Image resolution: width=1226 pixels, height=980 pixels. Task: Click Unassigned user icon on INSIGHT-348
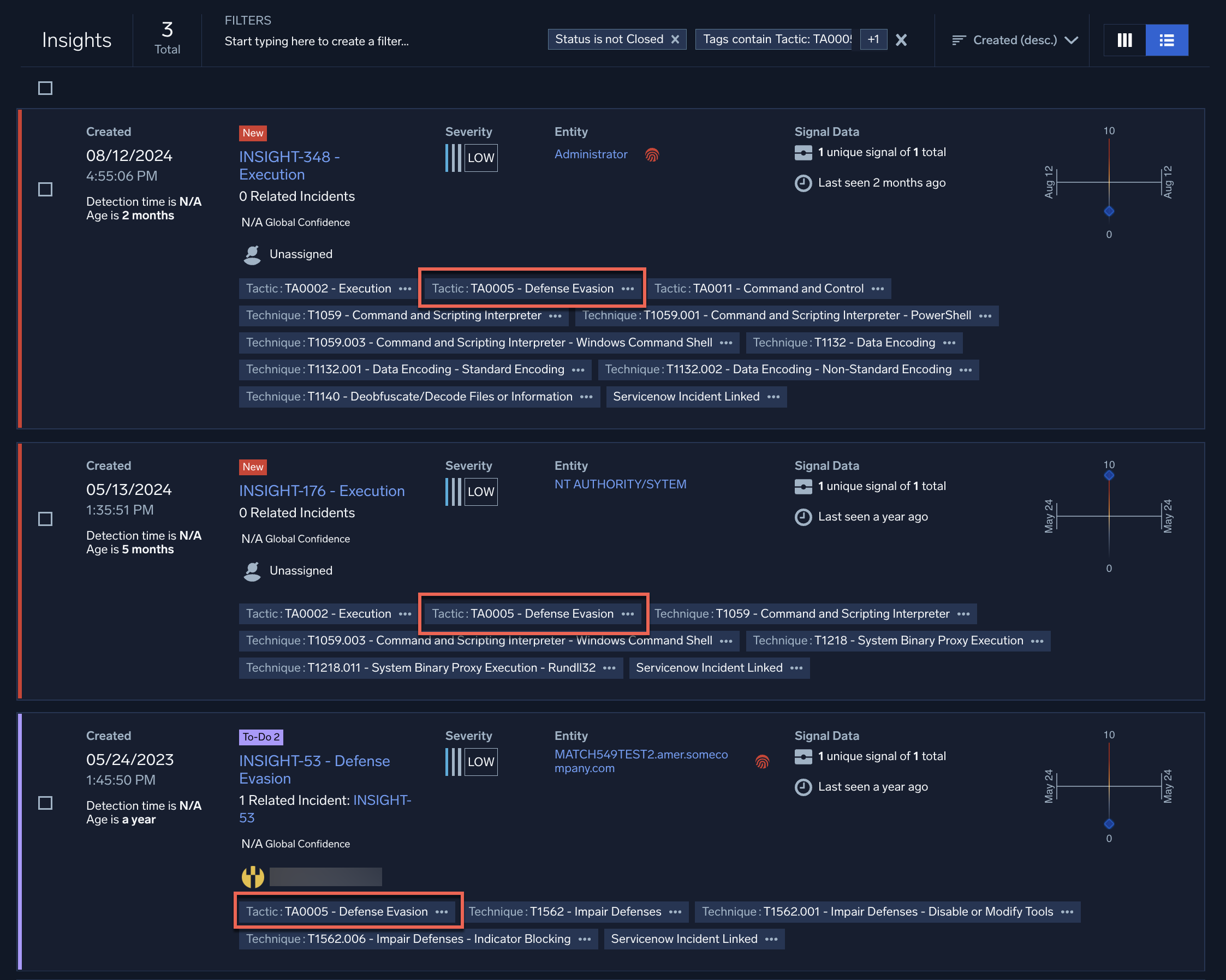[x=252, y=255]
